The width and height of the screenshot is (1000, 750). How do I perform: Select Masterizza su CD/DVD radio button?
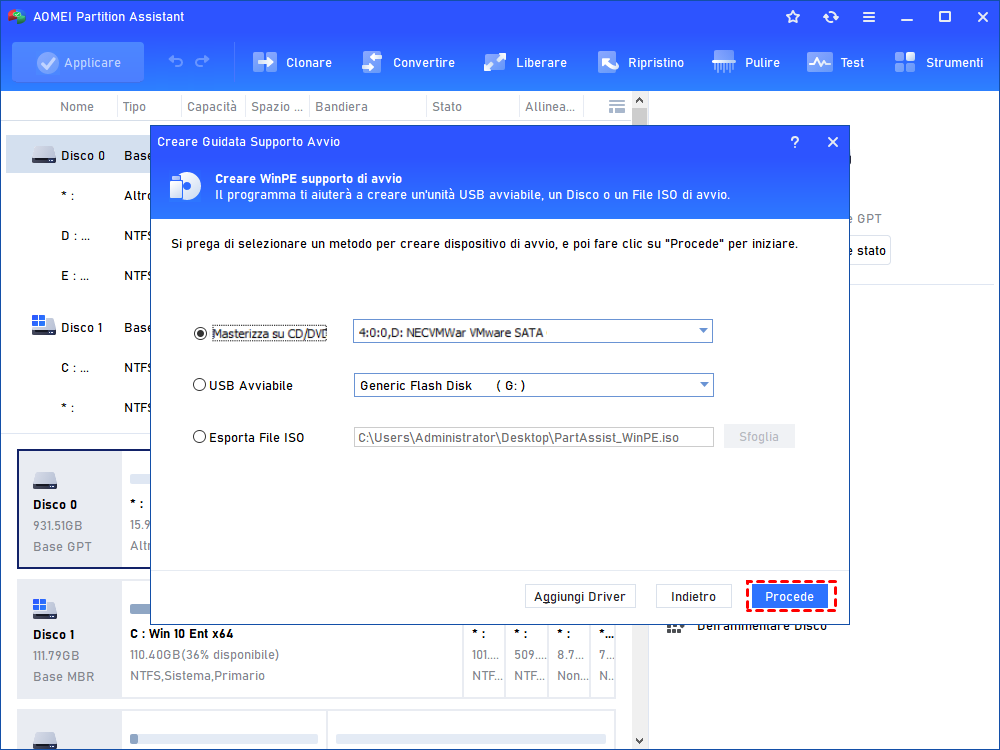pos(200,334)
